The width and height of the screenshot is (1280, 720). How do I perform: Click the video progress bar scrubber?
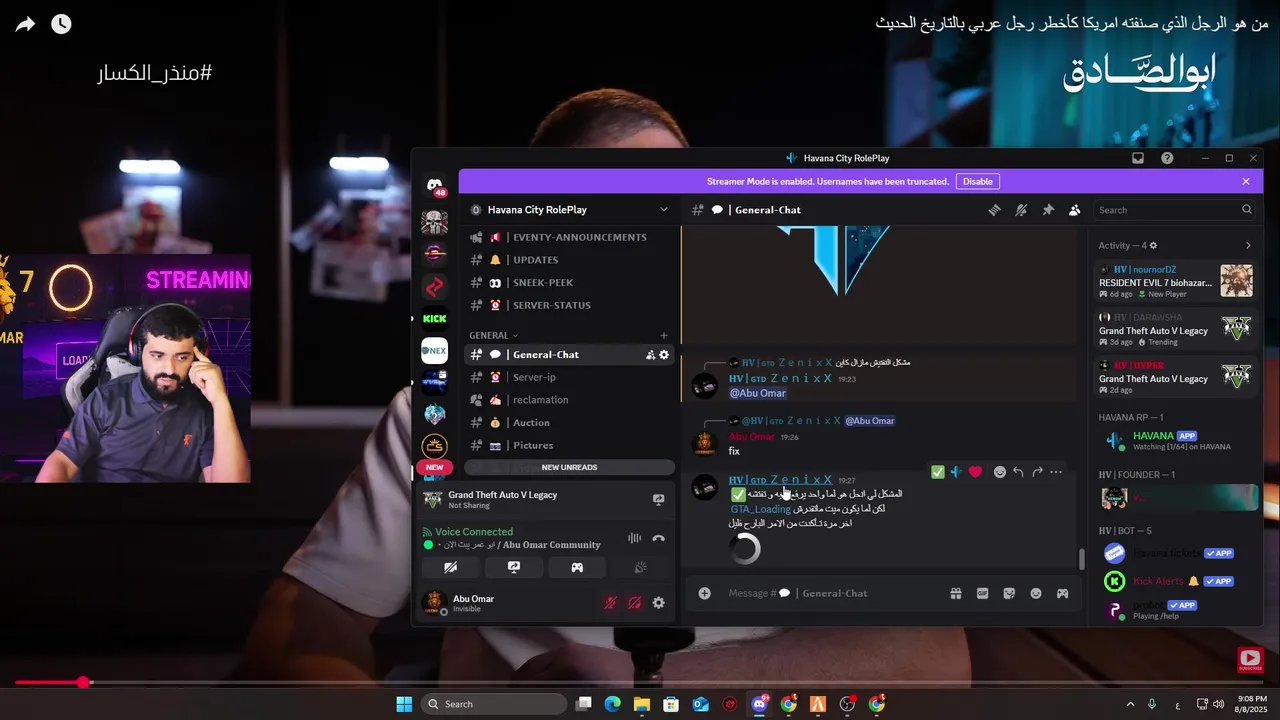coord(84,683)
